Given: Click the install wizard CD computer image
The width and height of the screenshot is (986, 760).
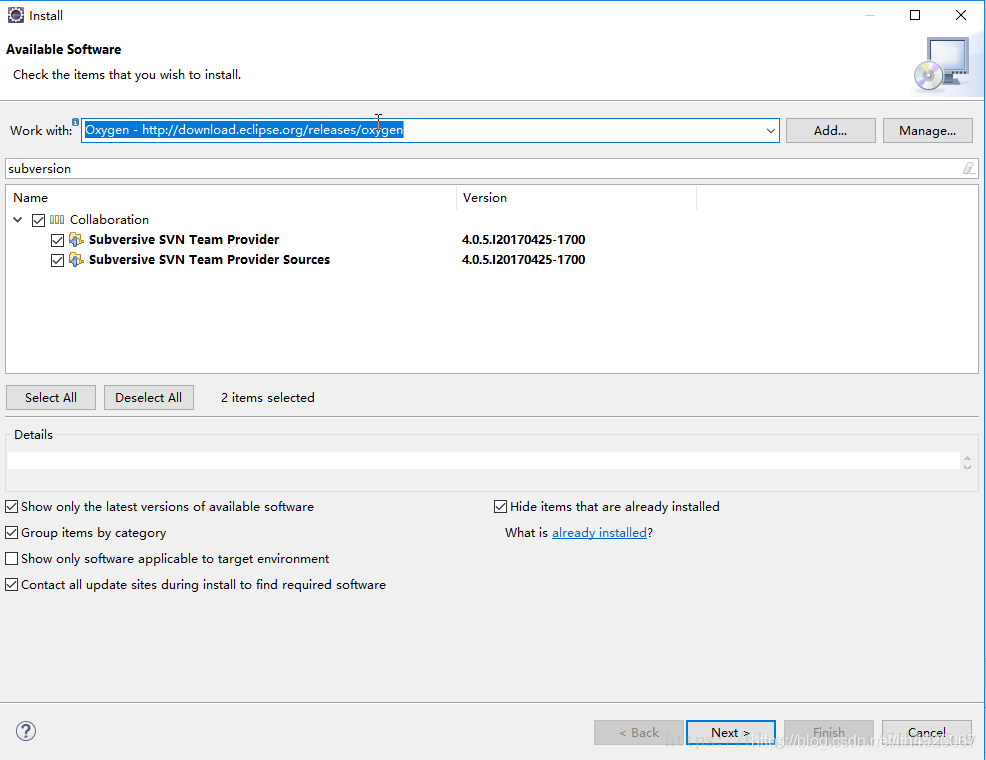Looking at the screenshot, I should (x=941, y=63).
